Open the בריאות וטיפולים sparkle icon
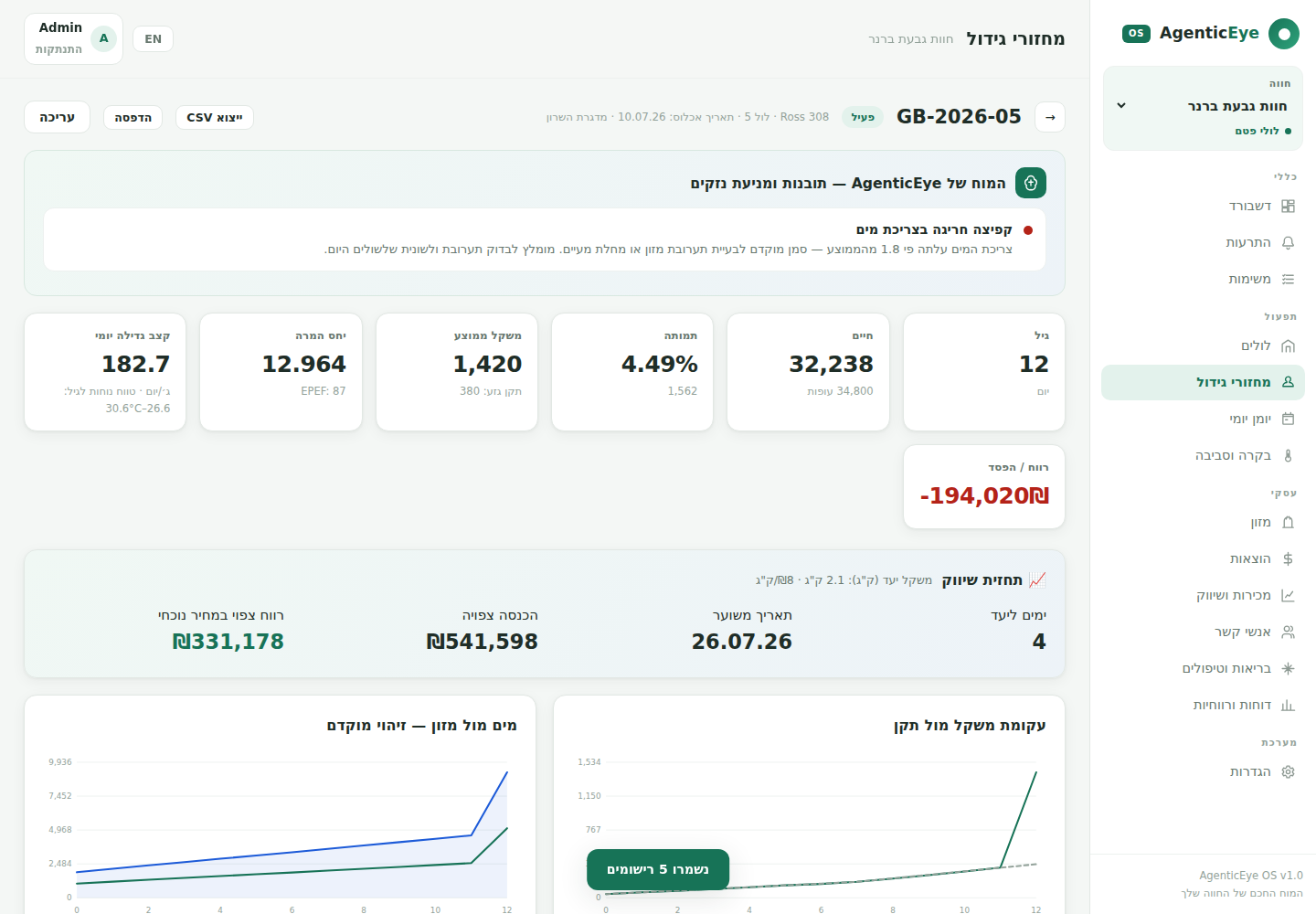 (x=1288, y=668)
